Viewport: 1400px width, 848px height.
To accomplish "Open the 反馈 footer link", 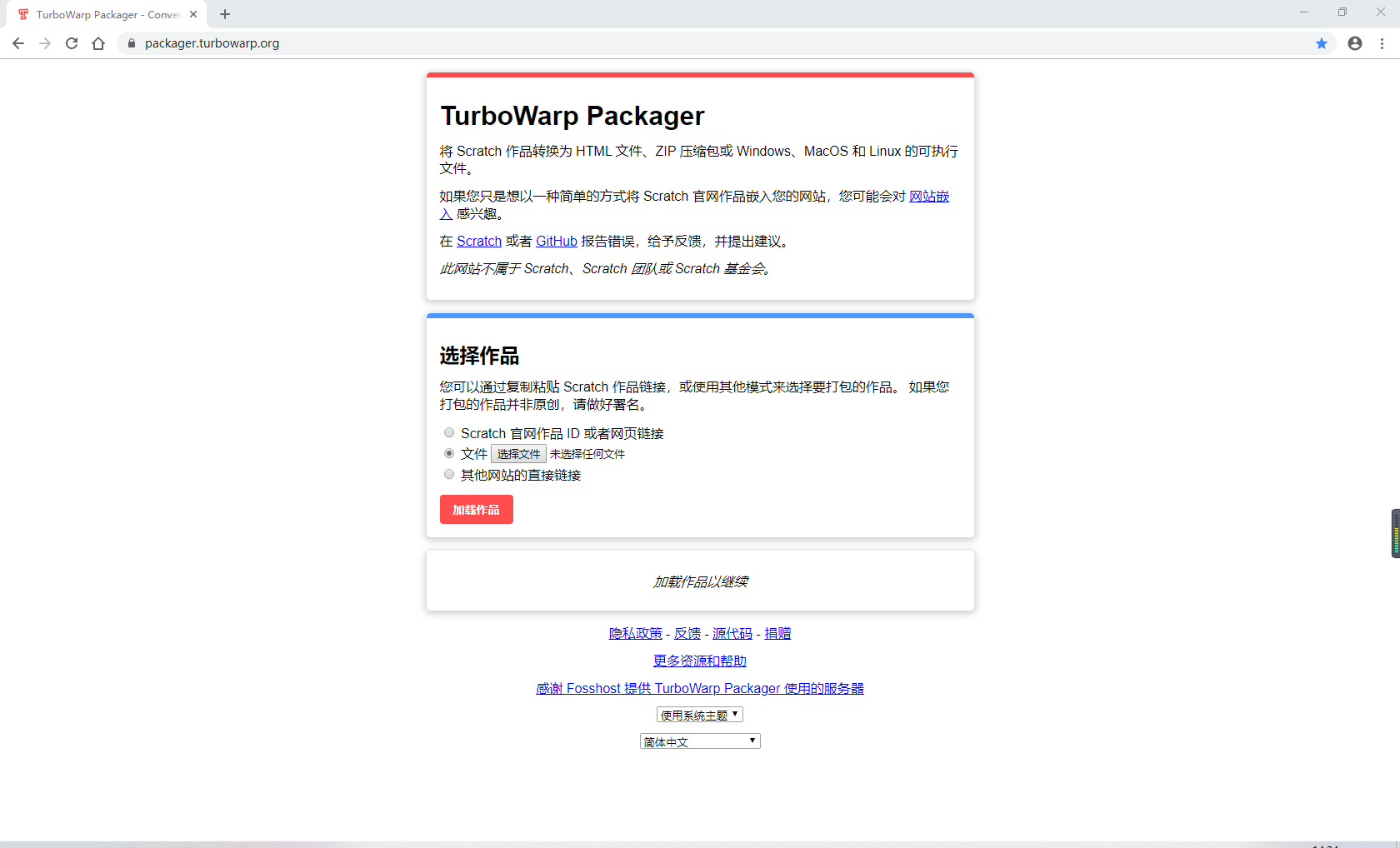I will pyautogui.click(x=687, y=634).
